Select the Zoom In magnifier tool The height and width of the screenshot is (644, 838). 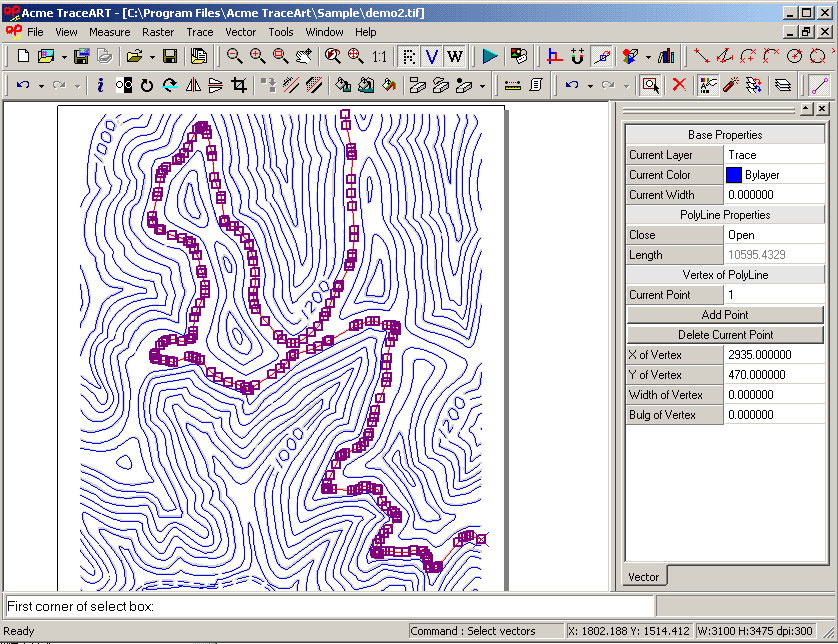[x=255, y=58]
